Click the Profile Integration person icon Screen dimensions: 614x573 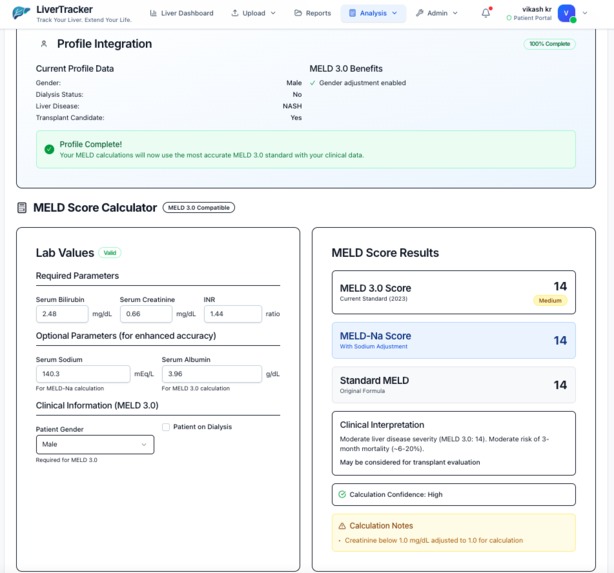(x=44, y=44)
